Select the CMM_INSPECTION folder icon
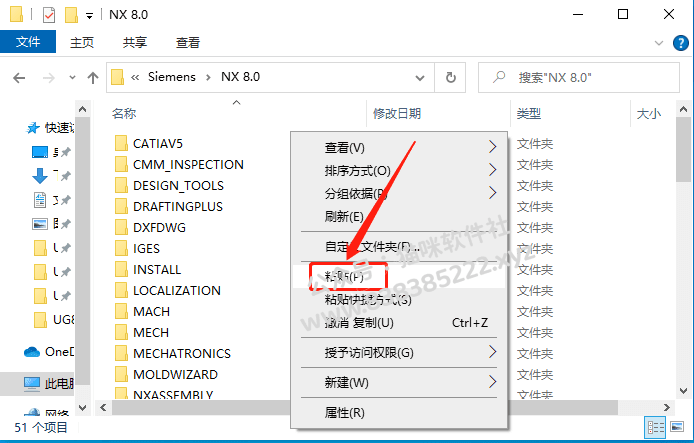Screen dimensions: 694x443 click(121, 164)
